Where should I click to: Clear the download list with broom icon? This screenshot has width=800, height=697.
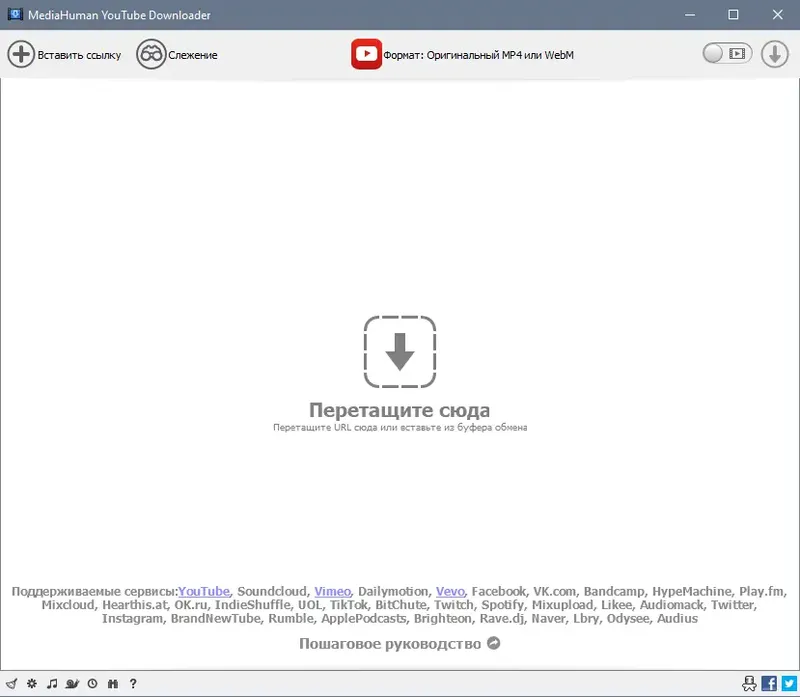(x=11, y=684)
